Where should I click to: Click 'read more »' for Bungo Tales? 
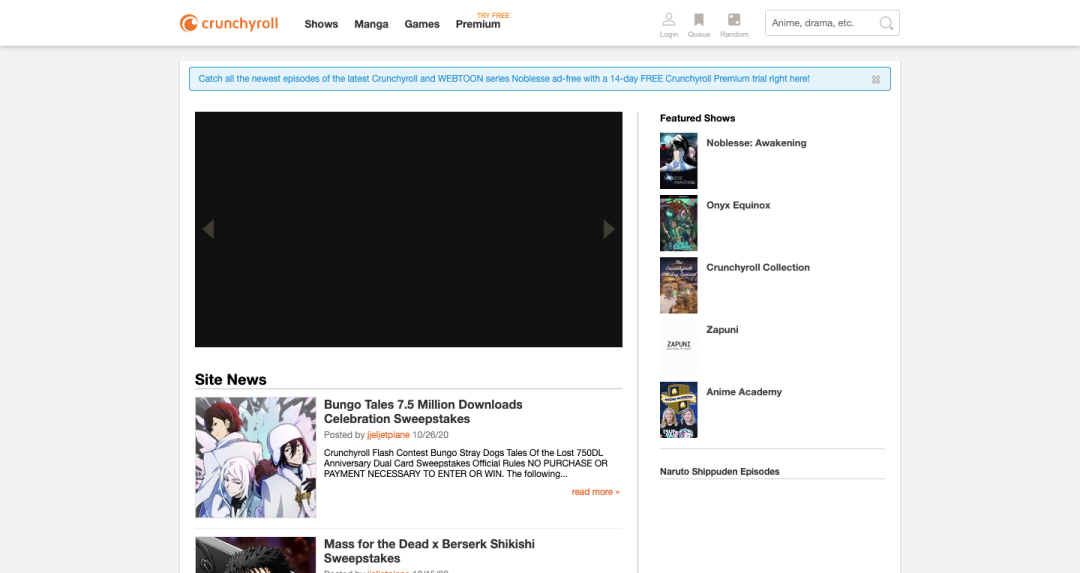[x=595, y=492]
